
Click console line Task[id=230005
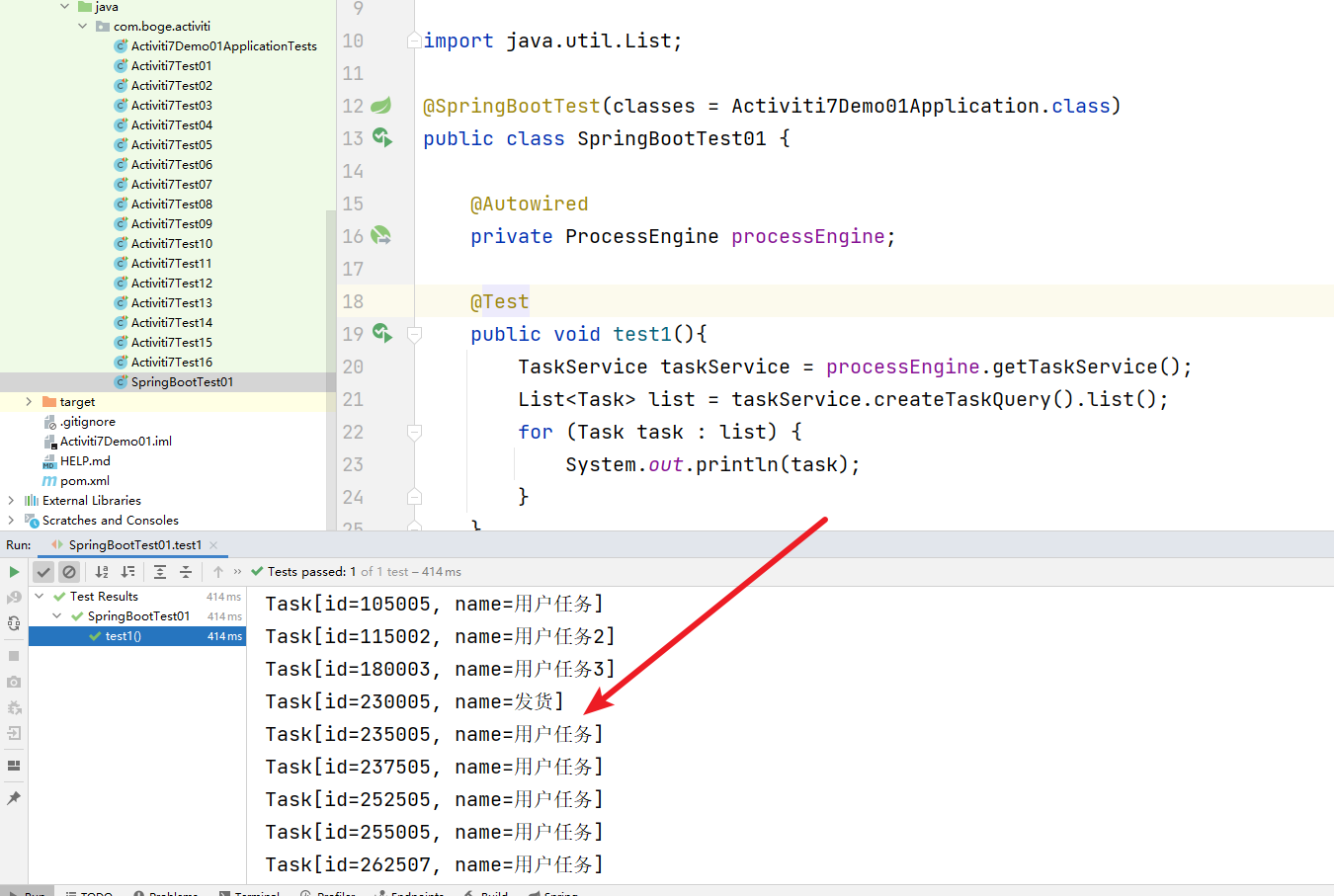(414, 702)
